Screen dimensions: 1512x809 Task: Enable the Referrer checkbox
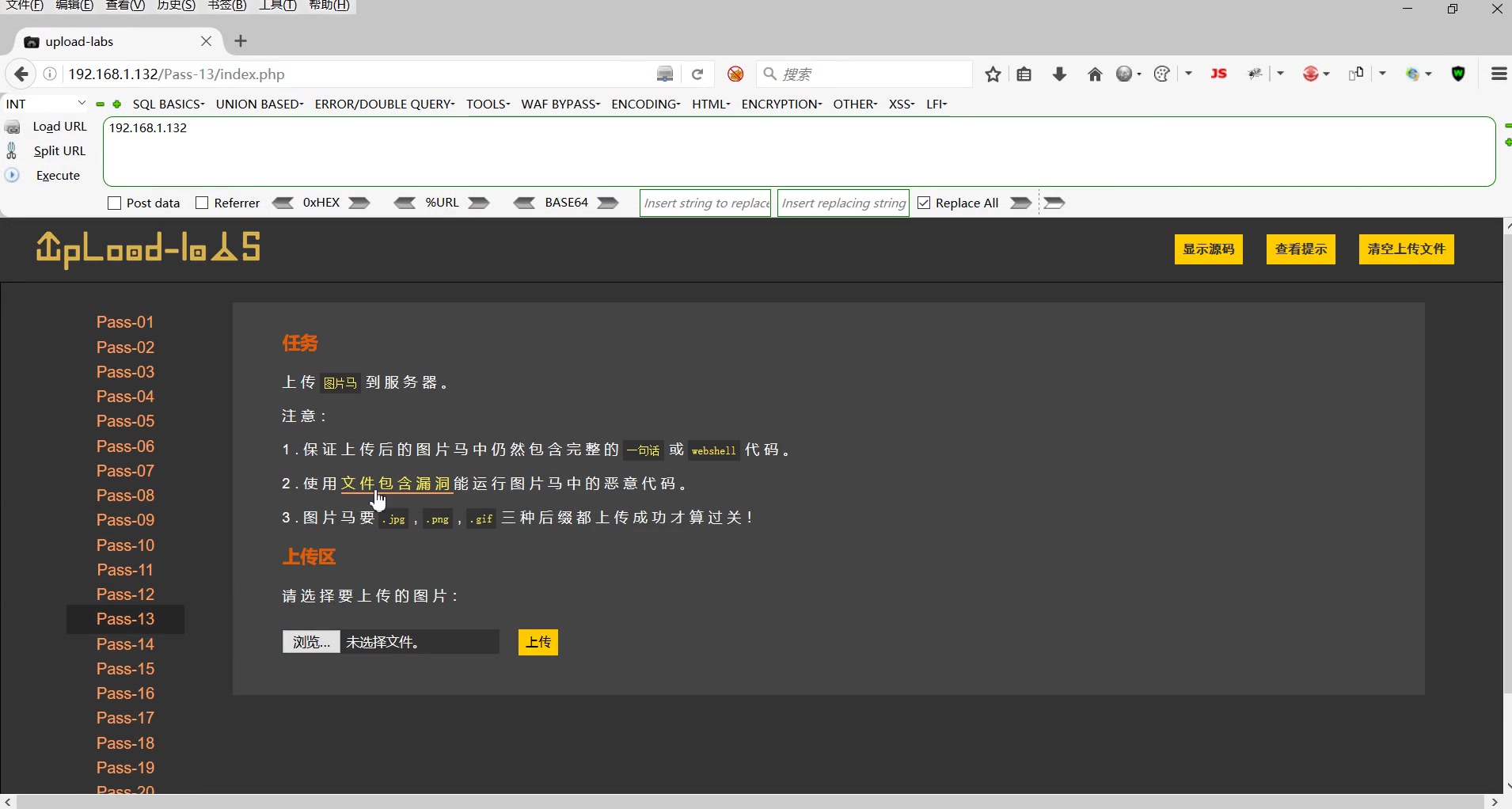[x=202, y=203]
